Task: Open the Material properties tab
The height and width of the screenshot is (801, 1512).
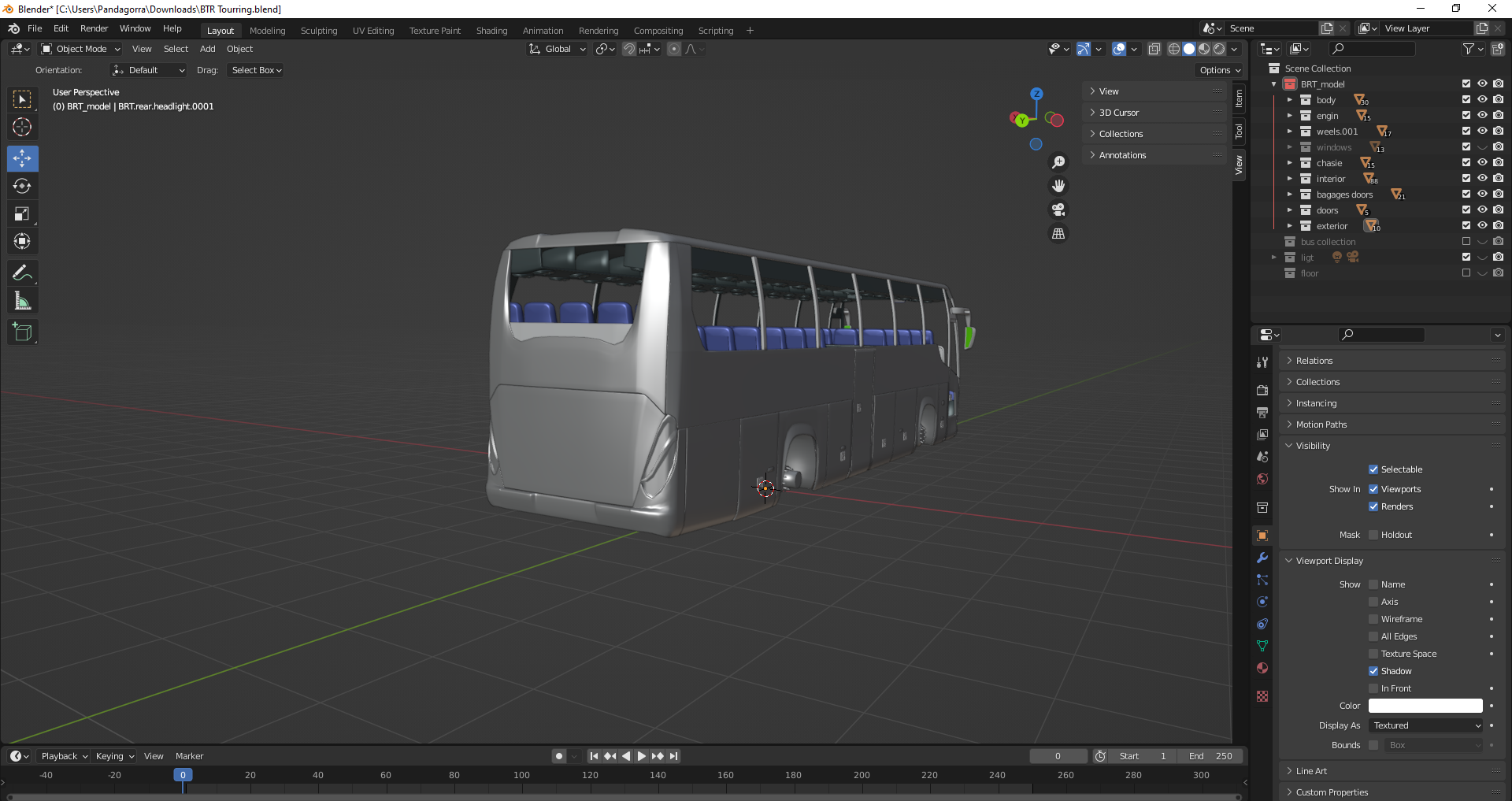Action: pyautogui.click(x=1262, y=668)
